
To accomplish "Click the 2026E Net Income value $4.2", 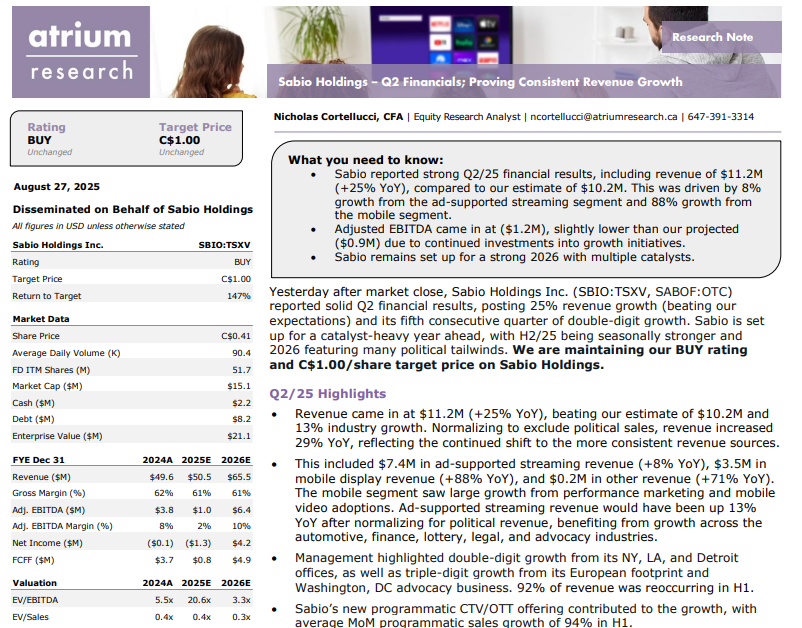I will [241, 543].
